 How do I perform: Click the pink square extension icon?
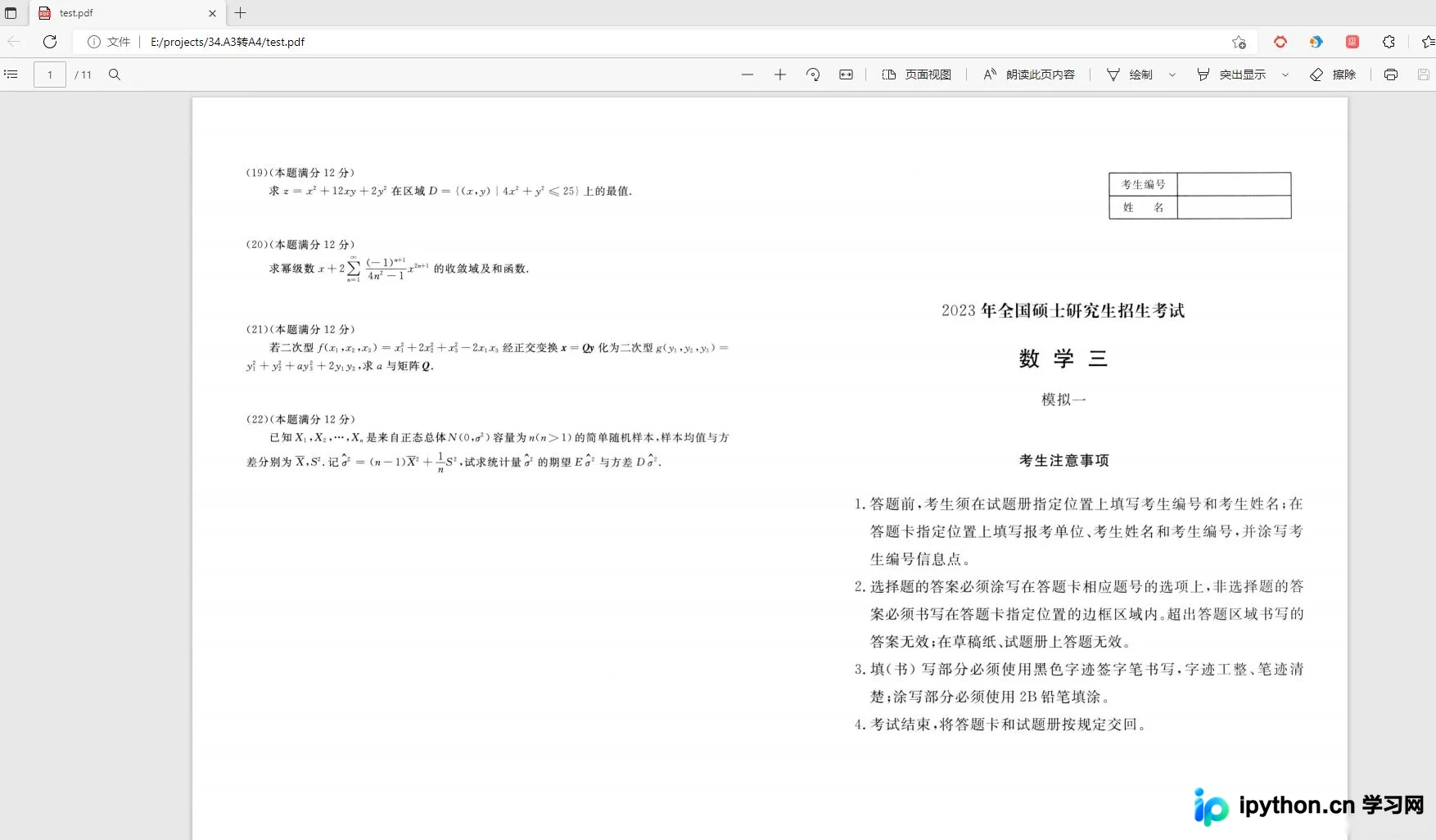(x=1352, y=42)
